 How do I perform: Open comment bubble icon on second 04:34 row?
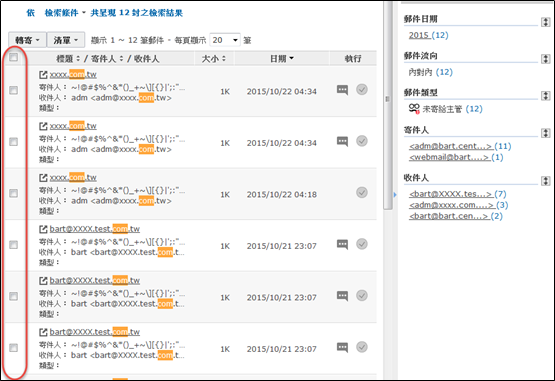pyautogui.click(x=342, y=141)
